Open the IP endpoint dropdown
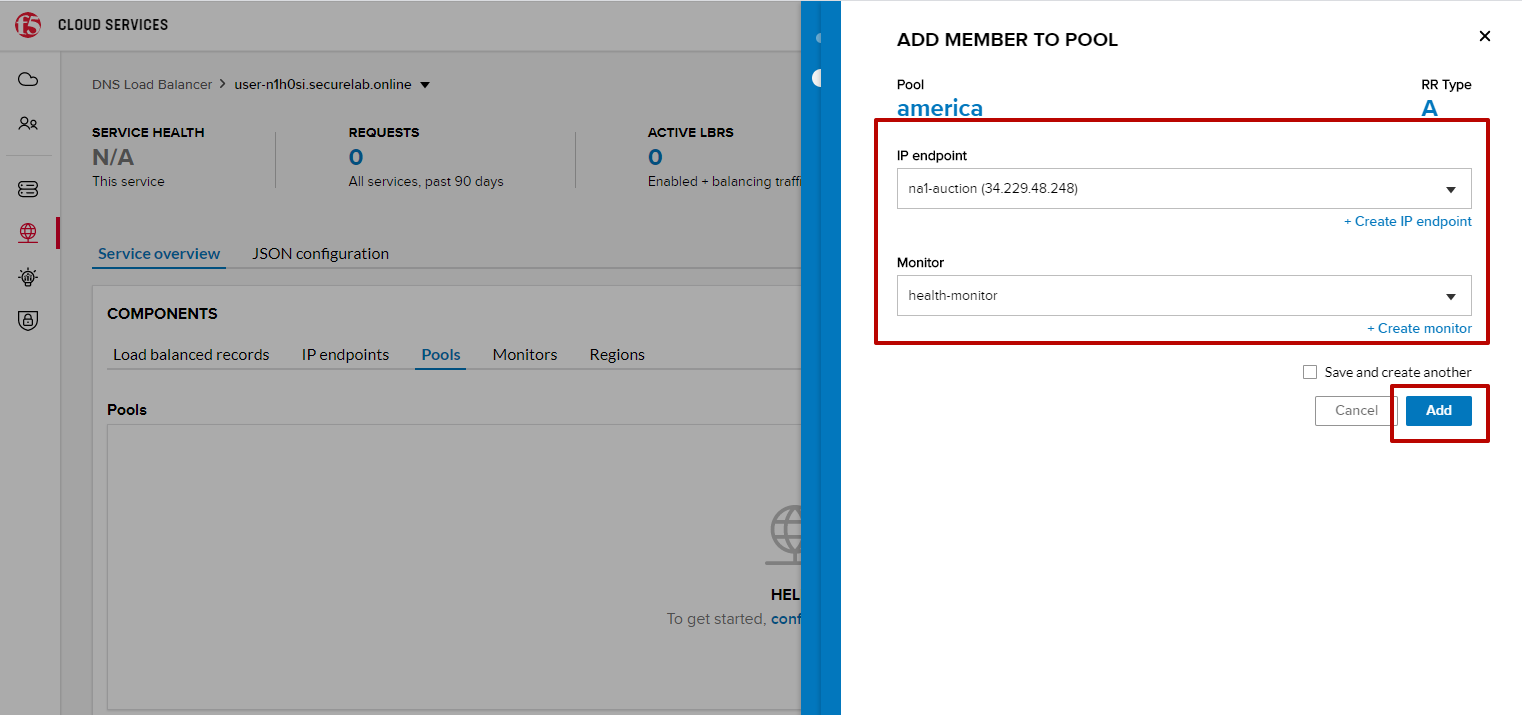1522x715 pixels. 1184,188
